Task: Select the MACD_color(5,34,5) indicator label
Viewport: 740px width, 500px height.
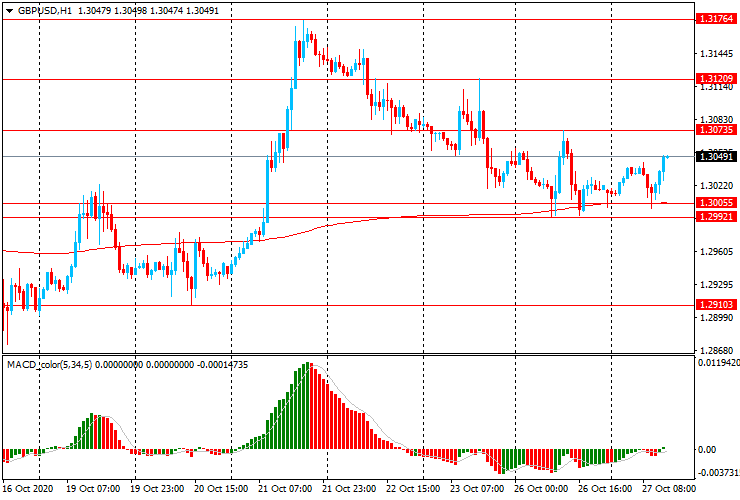Action: pos(50,365)
